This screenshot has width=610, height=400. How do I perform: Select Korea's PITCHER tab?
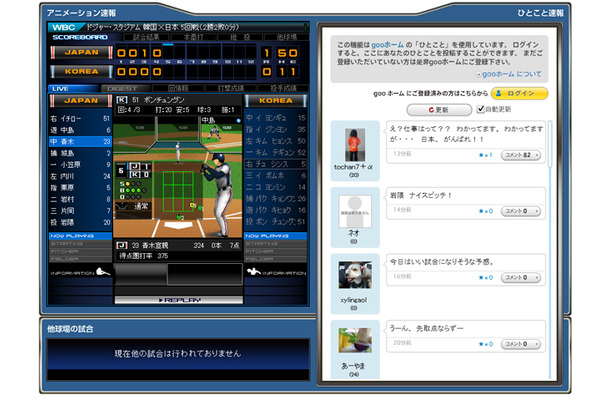tap(275, 251)
